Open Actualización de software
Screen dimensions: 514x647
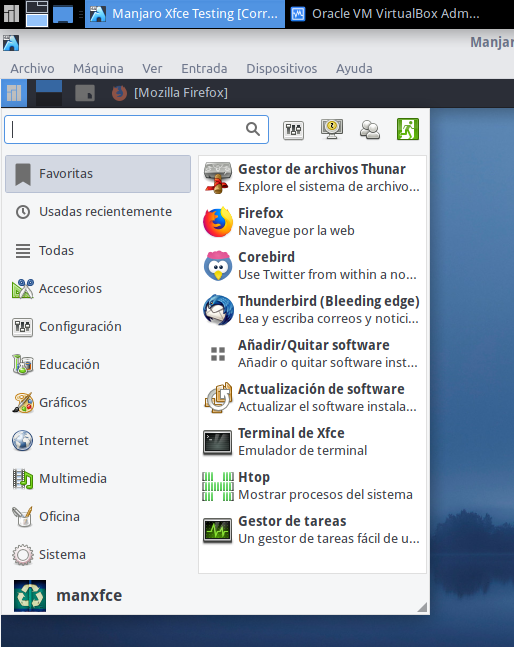[x=312, y=398]
